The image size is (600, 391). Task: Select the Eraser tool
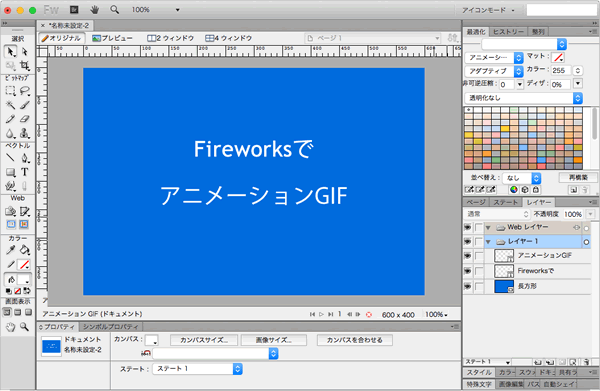pos(24,119)
